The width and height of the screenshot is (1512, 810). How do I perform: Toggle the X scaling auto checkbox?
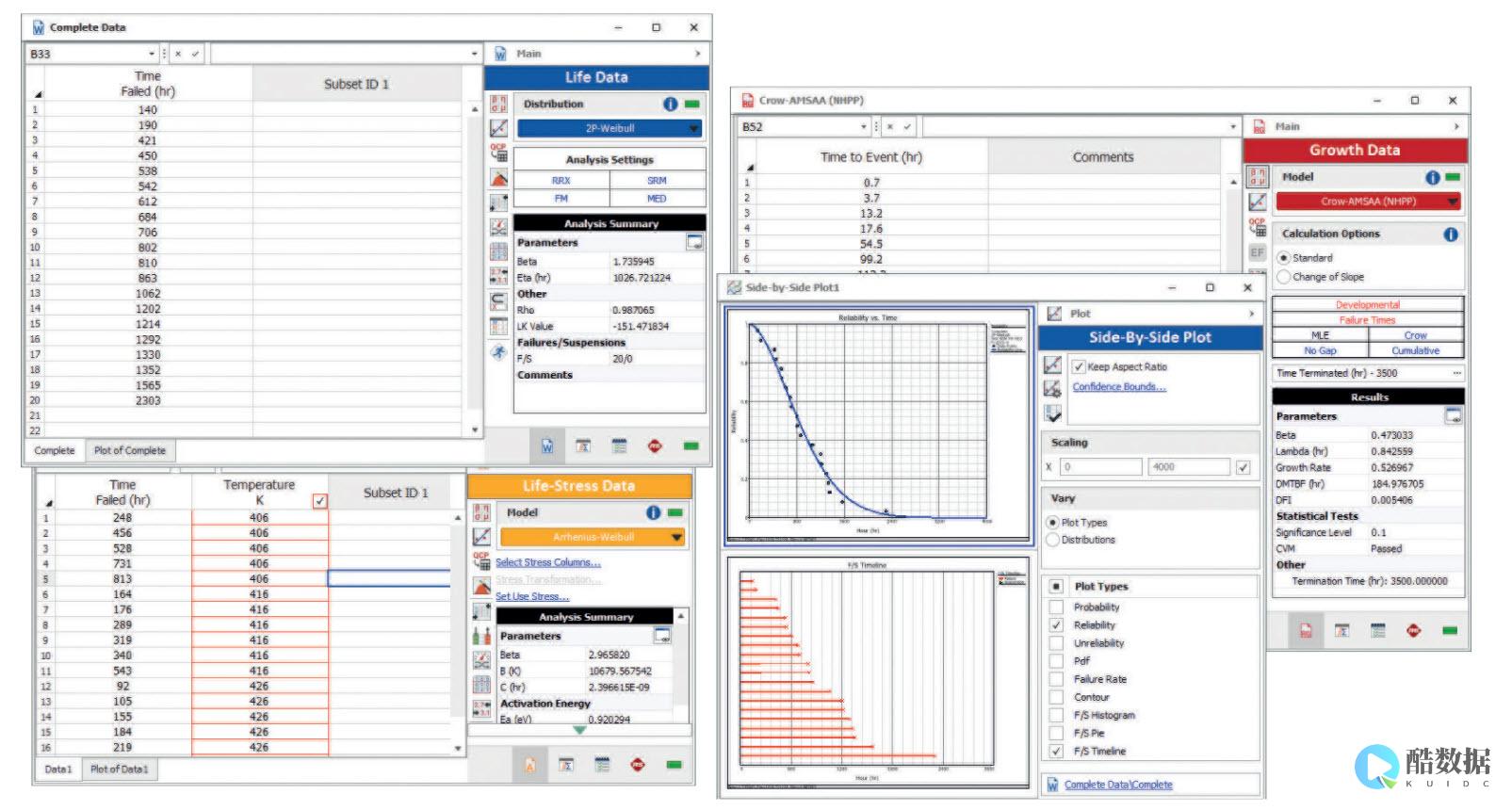click(1244, 467)
